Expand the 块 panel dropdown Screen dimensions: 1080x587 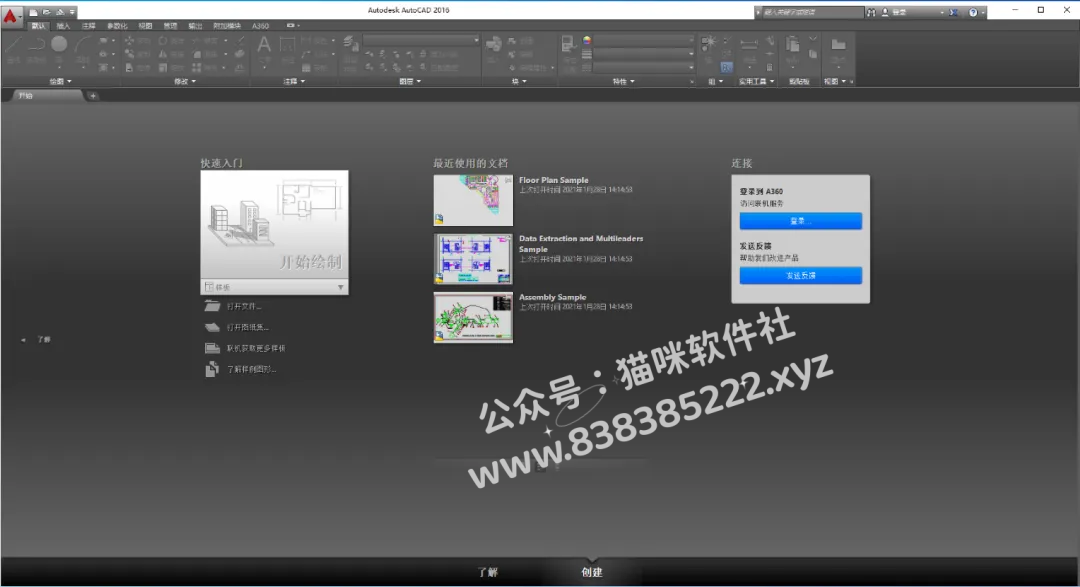click(x=519, y=81)
